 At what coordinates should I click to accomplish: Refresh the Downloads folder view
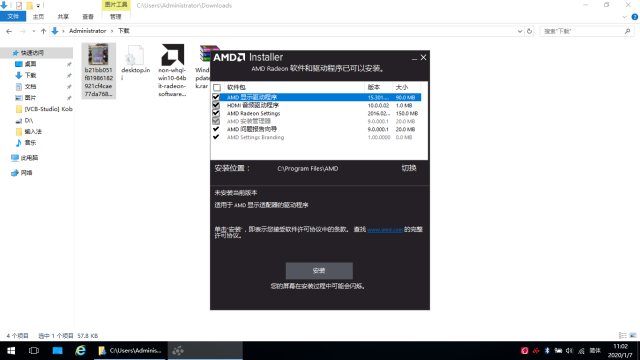[x=529, y=31]
